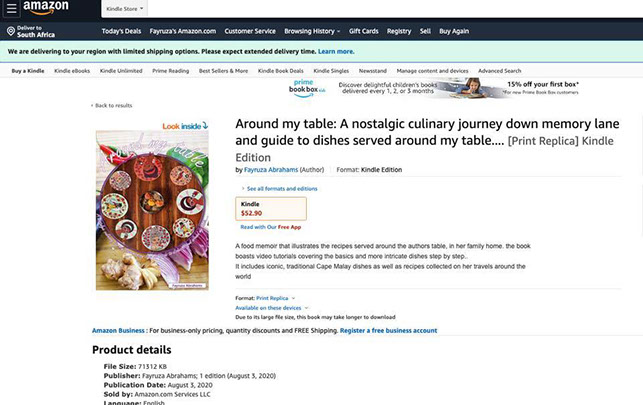The width and height of the screenshot is (643, 405).
Task: Expand the Browsing History dropdown
Action: tap(313, 31)
